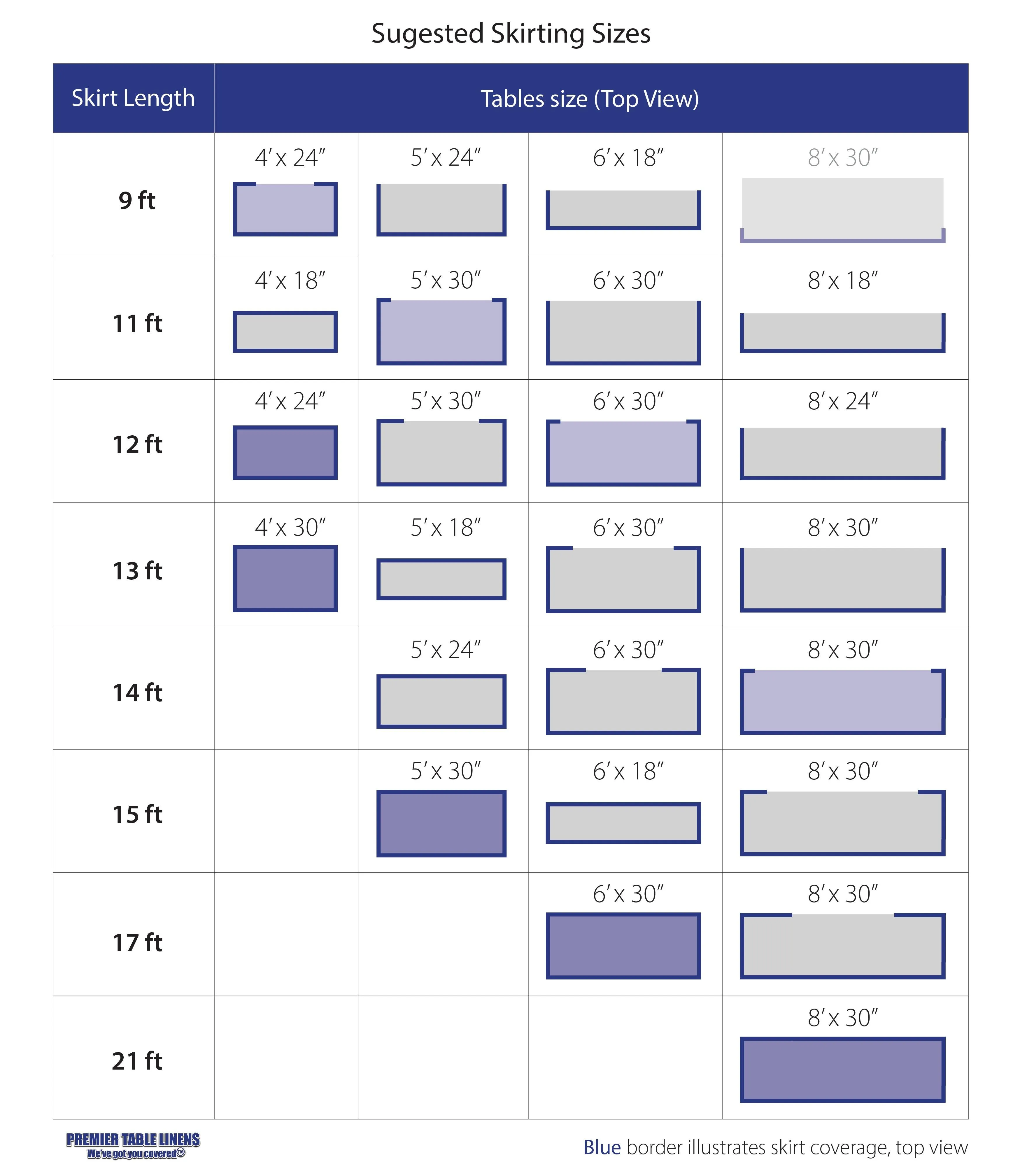This screenshot has height=1176, width=1020.
Task: Click the 8'x30" table diagram in 21 ft row
Action: (842, 1069)
